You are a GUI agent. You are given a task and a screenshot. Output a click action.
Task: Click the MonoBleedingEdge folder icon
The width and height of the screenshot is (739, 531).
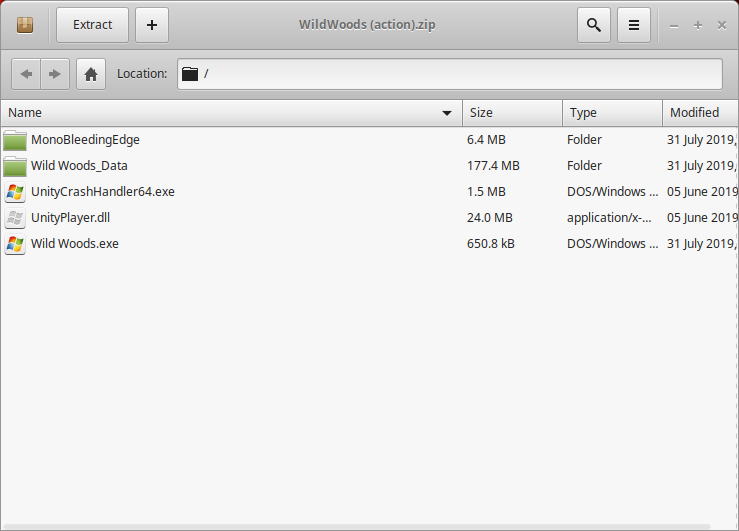point(15,140)
